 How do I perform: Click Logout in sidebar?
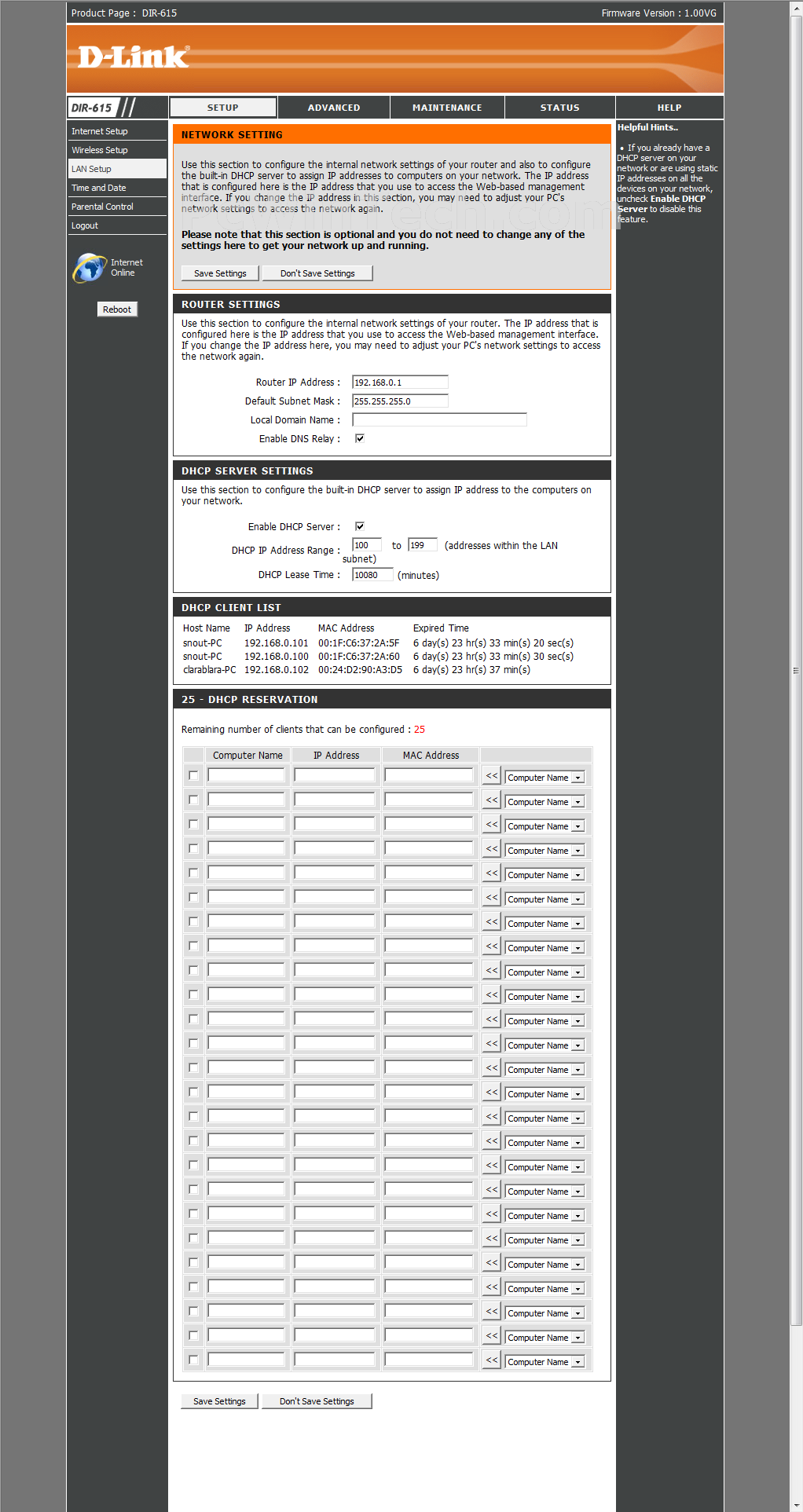point(117,225)
